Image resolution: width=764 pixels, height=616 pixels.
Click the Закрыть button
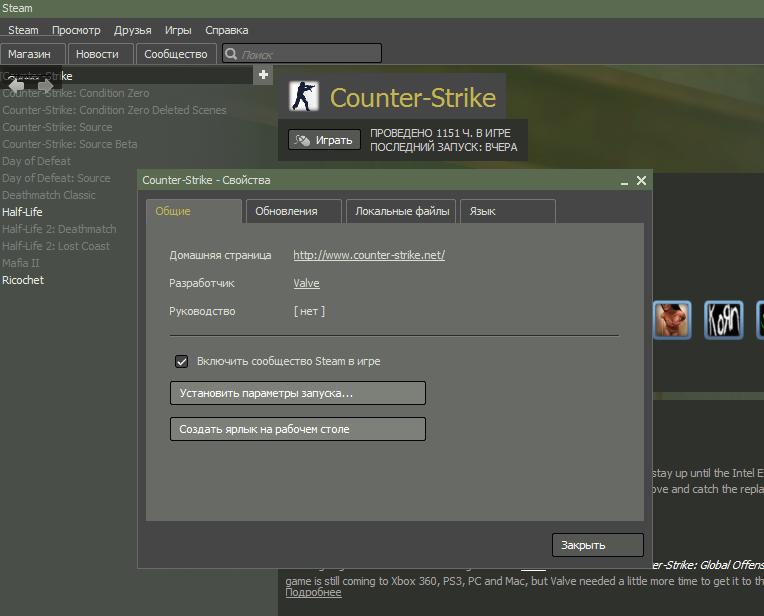click(x=598, y=545)
